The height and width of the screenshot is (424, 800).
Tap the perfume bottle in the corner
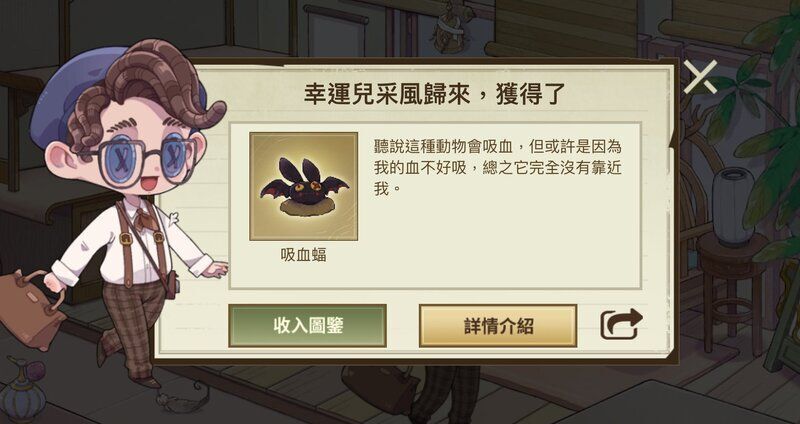[23, 391]
